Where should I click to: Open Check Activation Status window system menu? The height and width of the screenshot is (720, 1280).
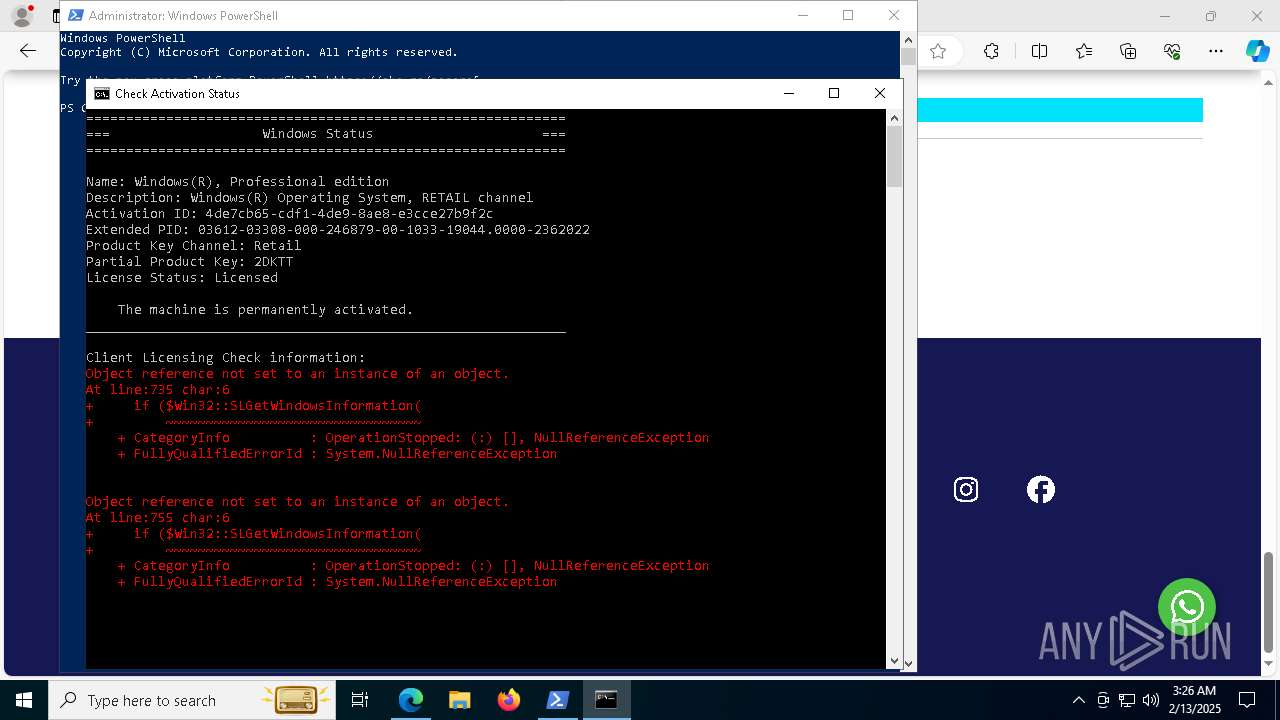pyautogui.click(x=102, y=93)
